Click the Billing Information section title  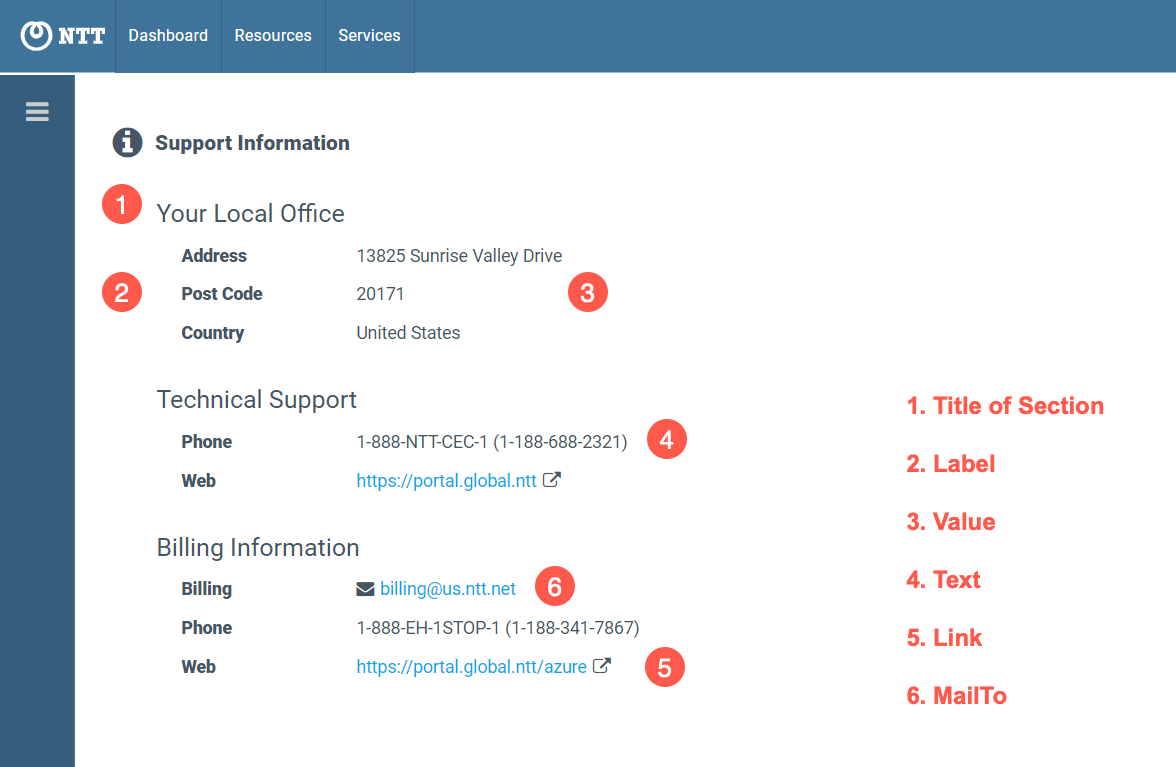(x=258, y=548)
